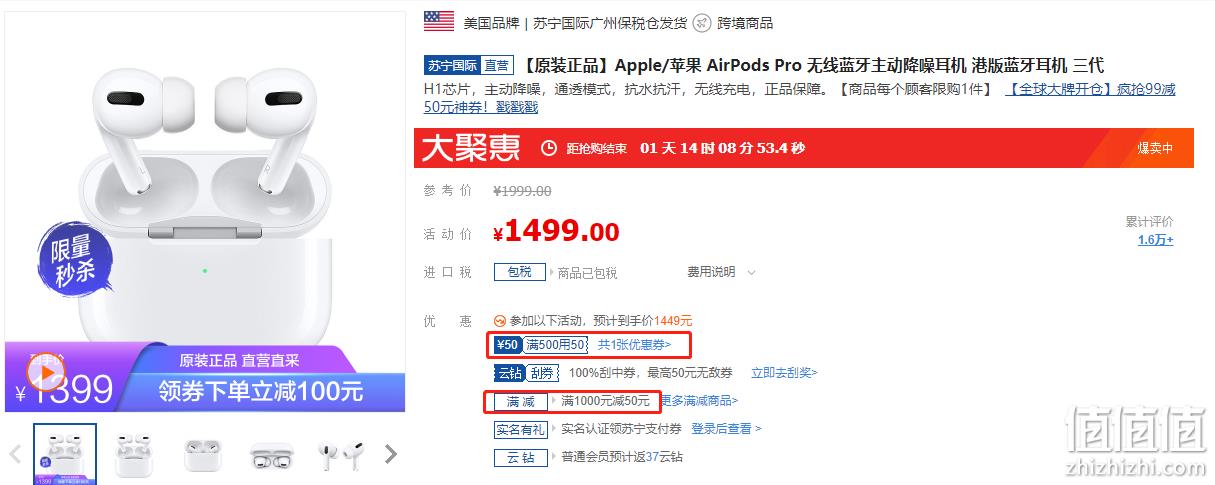Open 更多满减商品 link

click(699, 400)
